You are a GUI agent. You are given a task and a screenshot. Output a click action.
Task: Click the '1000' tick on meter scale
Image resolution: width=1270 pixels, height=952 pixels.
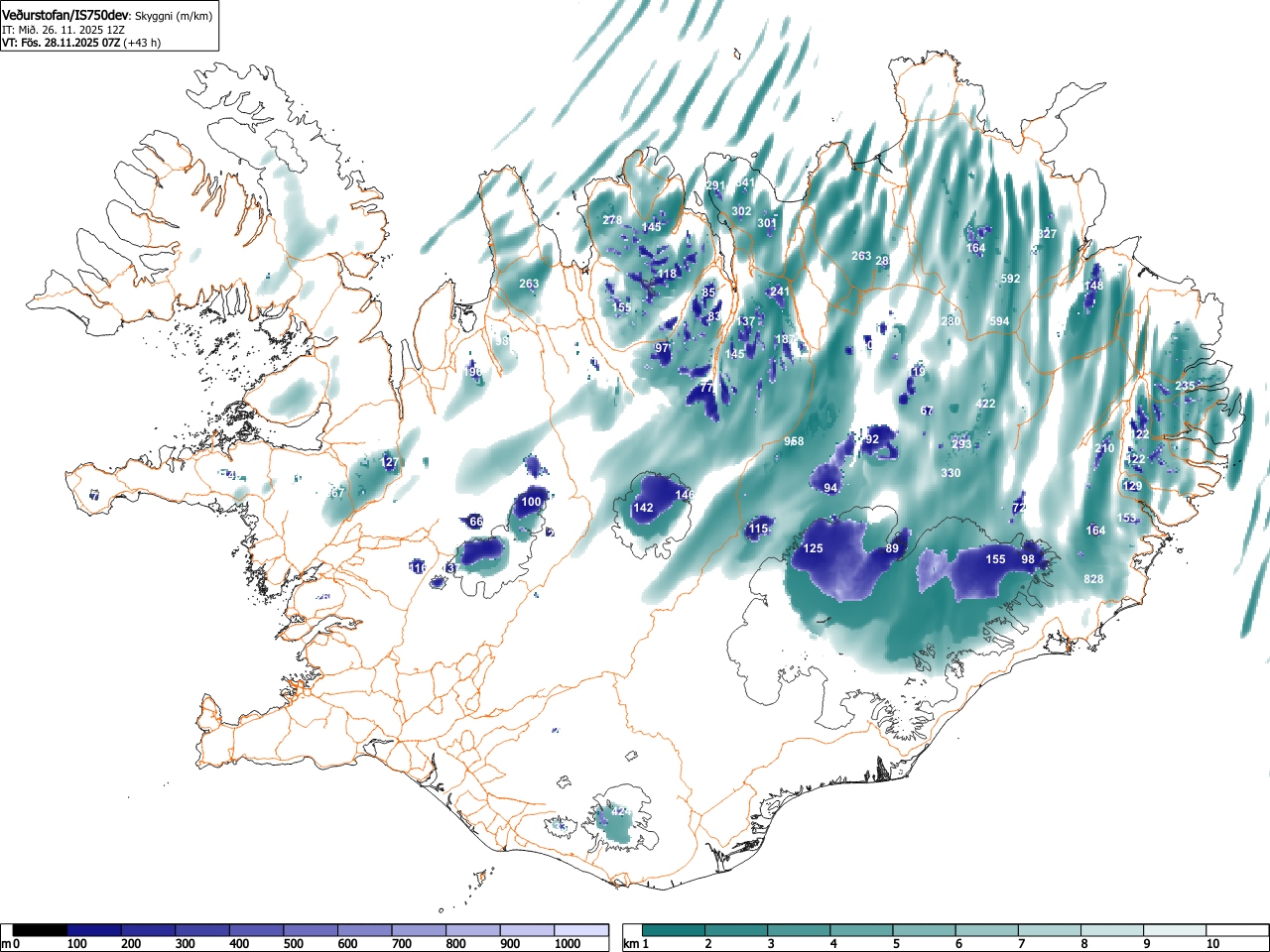click(567, 944)
